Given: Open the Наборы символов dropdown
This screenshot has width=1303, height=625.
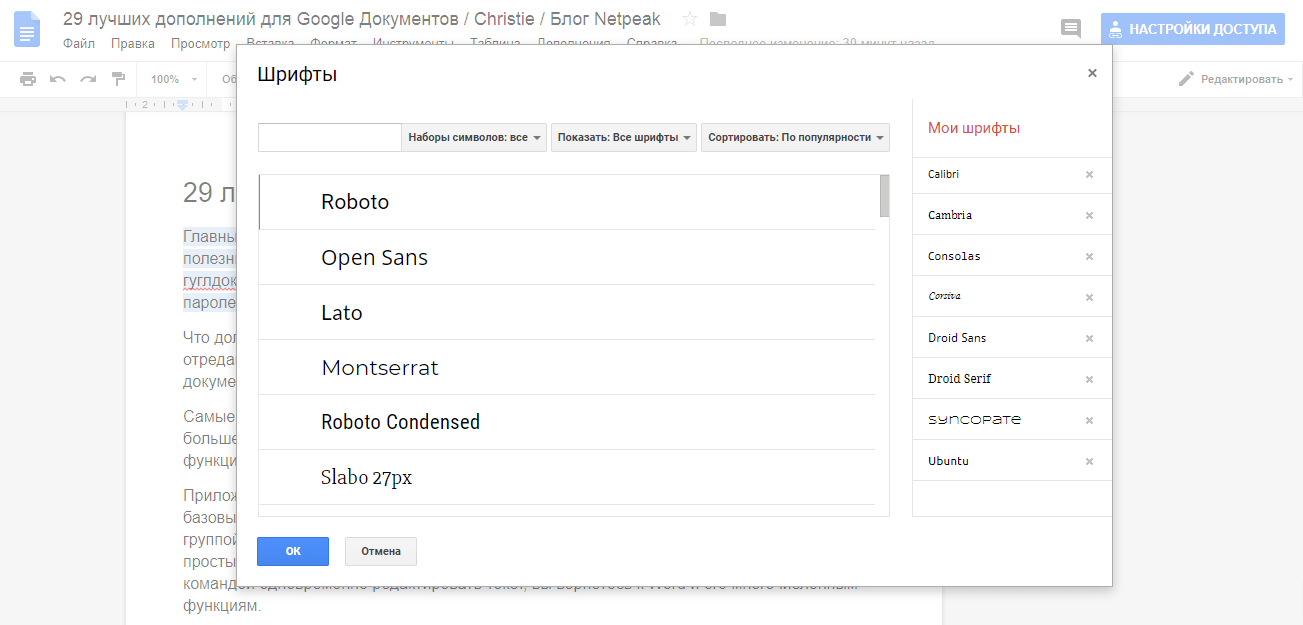Looking at the screenshot, I should click(x=474, y=137).
